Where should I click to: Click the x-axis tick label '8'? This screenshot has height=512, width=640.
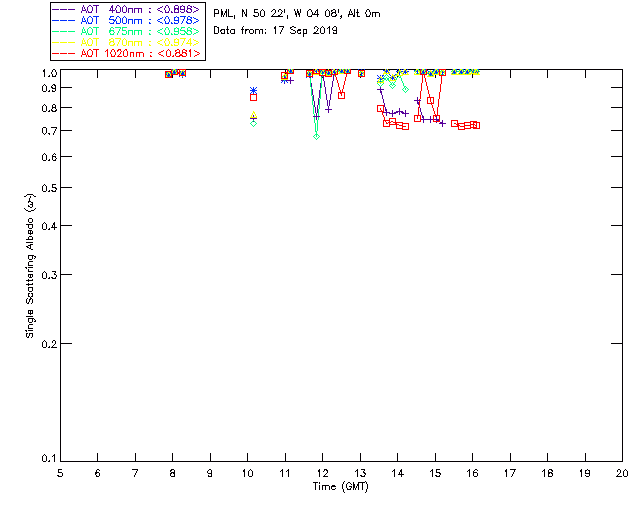(173, 473)
